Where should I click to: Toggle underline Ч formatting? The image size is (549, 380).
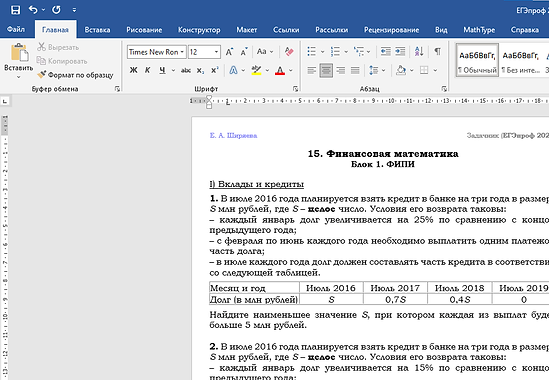tap(162, 70)
